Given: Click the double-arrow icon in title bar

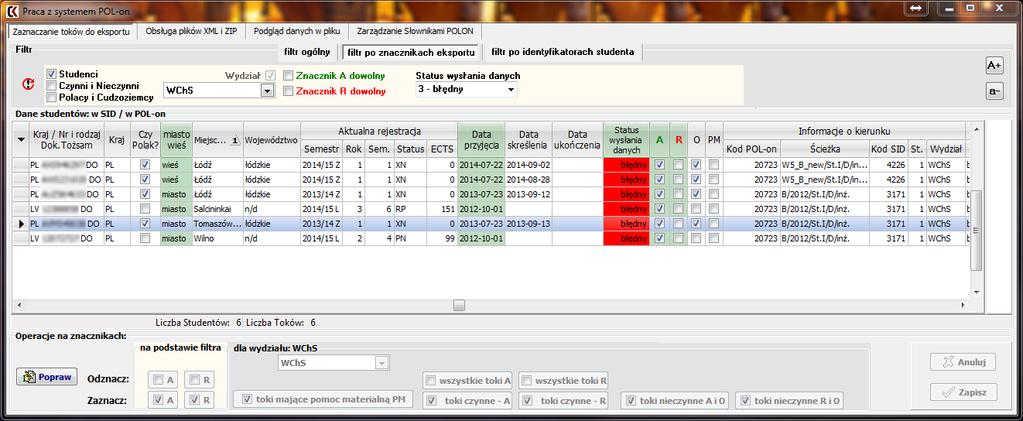Looking at the screenshot, I should pos(915,8).
